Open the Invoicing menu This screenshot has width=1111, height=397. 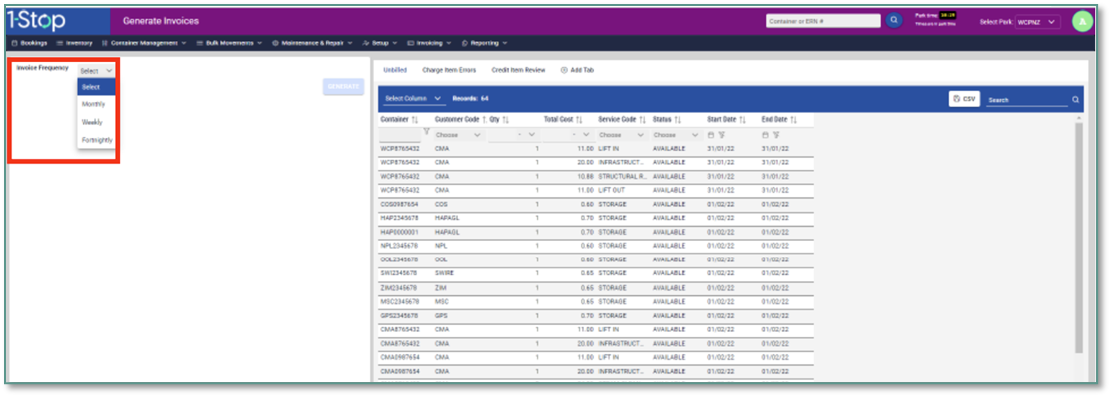click(429, 43)
